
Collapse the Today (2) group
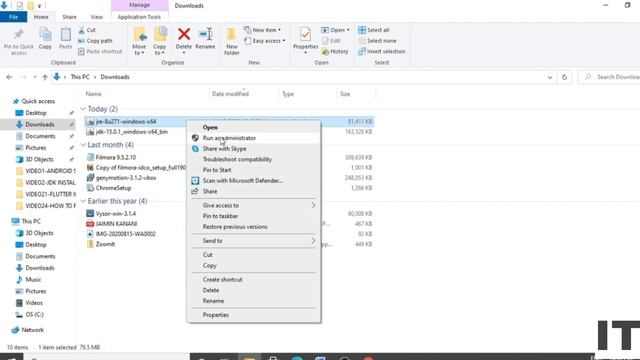83,109
